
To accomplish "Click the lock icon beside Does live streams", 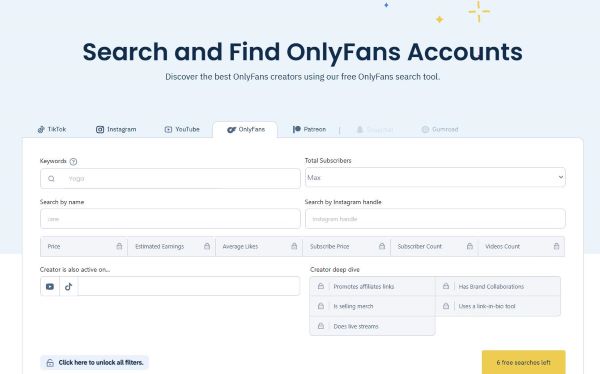I will click(x=321, y=326).
